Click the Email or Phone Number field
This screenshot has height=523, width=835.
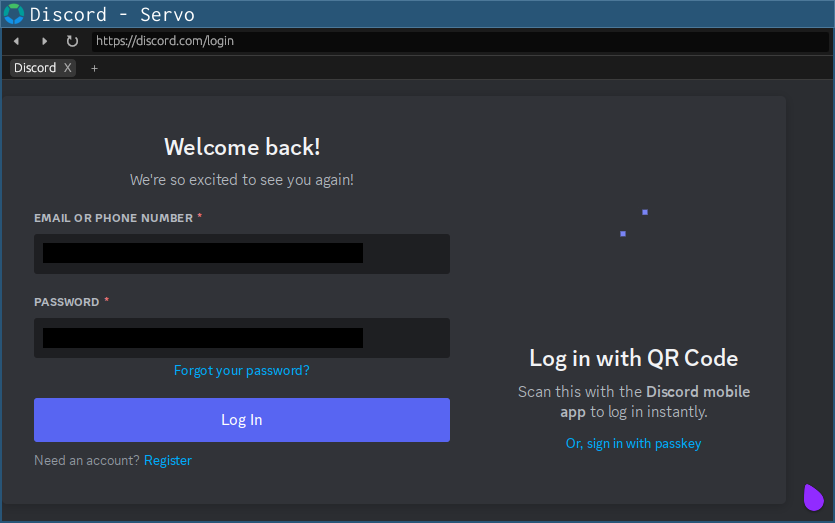pyautogui.click(x=241, y=254)
